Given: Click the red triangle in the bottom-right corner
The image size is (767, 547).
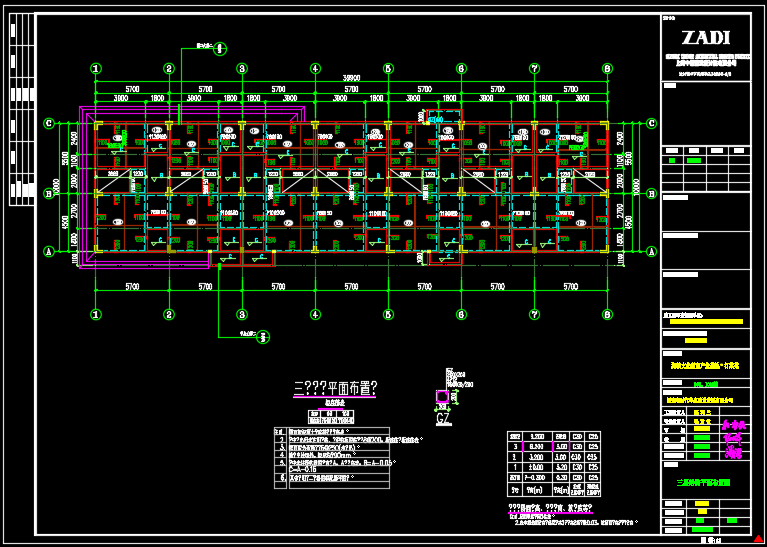Looking at the screenshot, I should [x=758, y=539].
